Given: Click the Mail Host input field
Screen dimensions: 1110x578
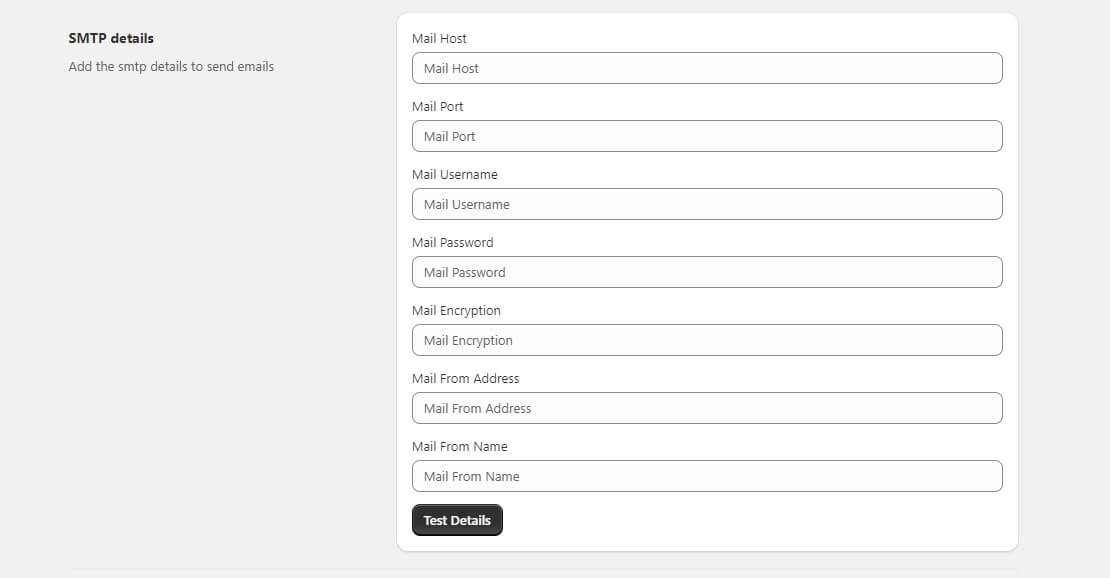Looking at the screenshot, I should click(706, 68).
